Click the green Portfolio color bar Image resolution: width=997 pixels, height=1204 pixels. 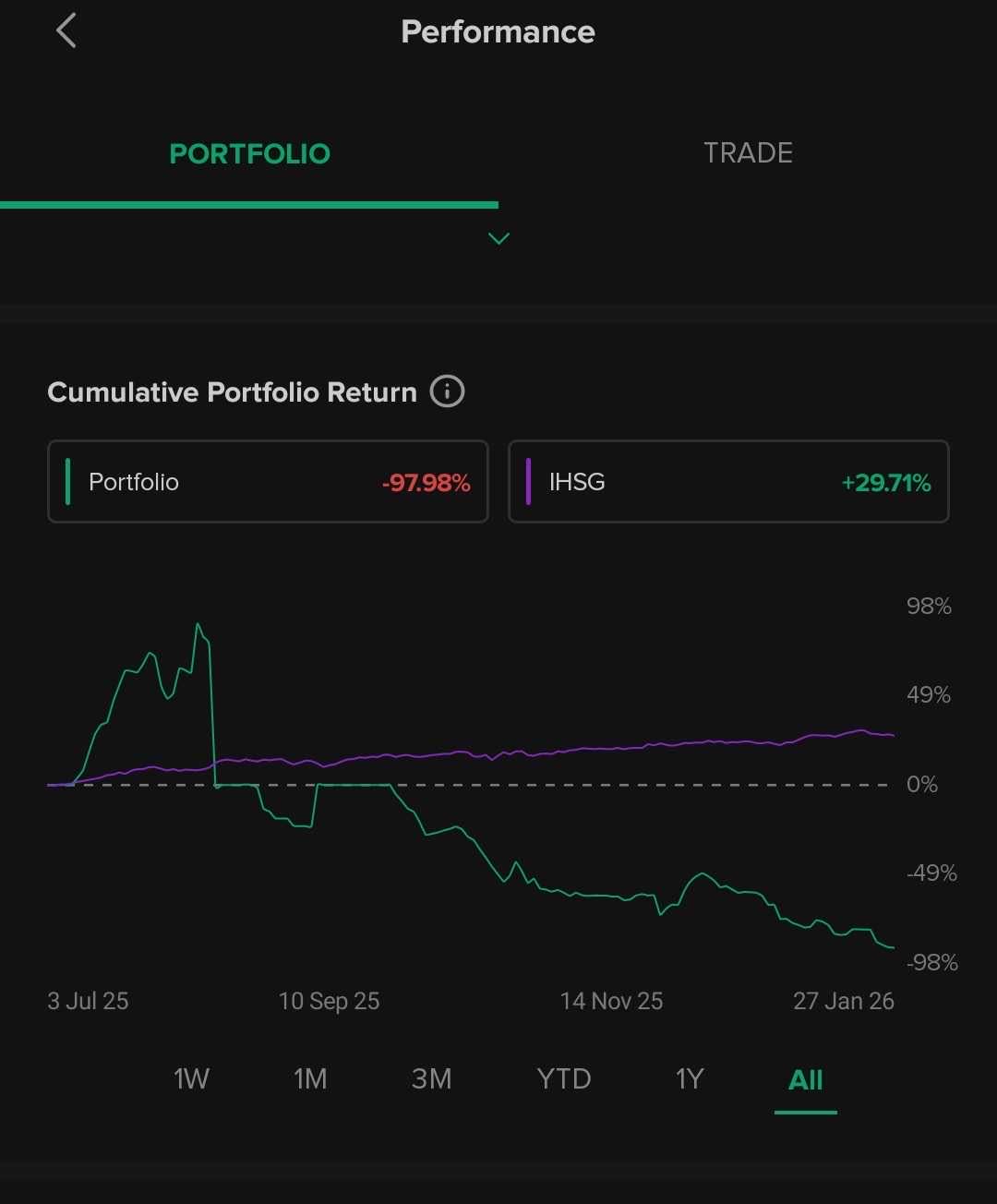click(68, 482)
